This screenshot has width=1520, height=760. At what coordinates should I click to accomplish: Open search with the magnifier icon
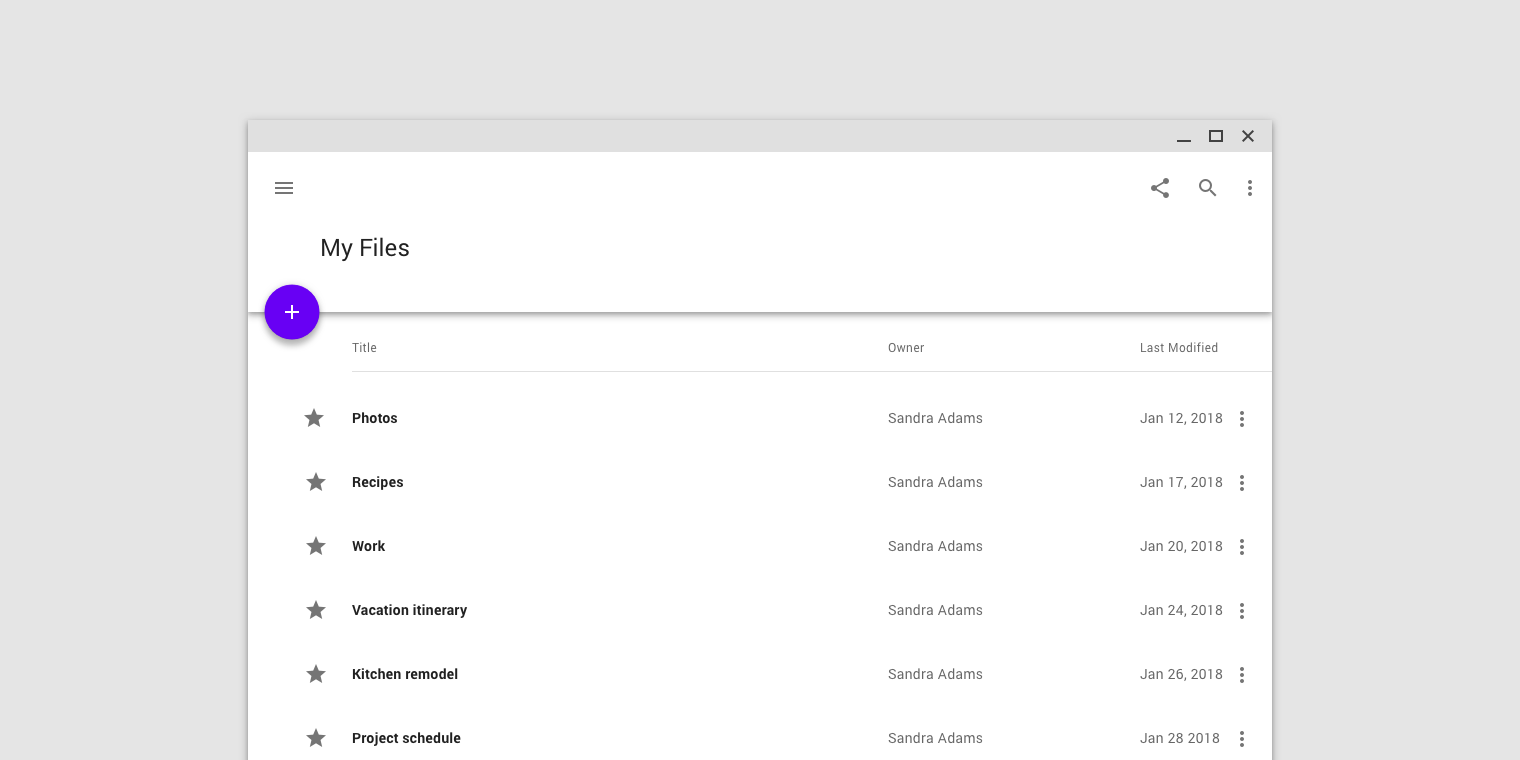(x=1208, y=188)
